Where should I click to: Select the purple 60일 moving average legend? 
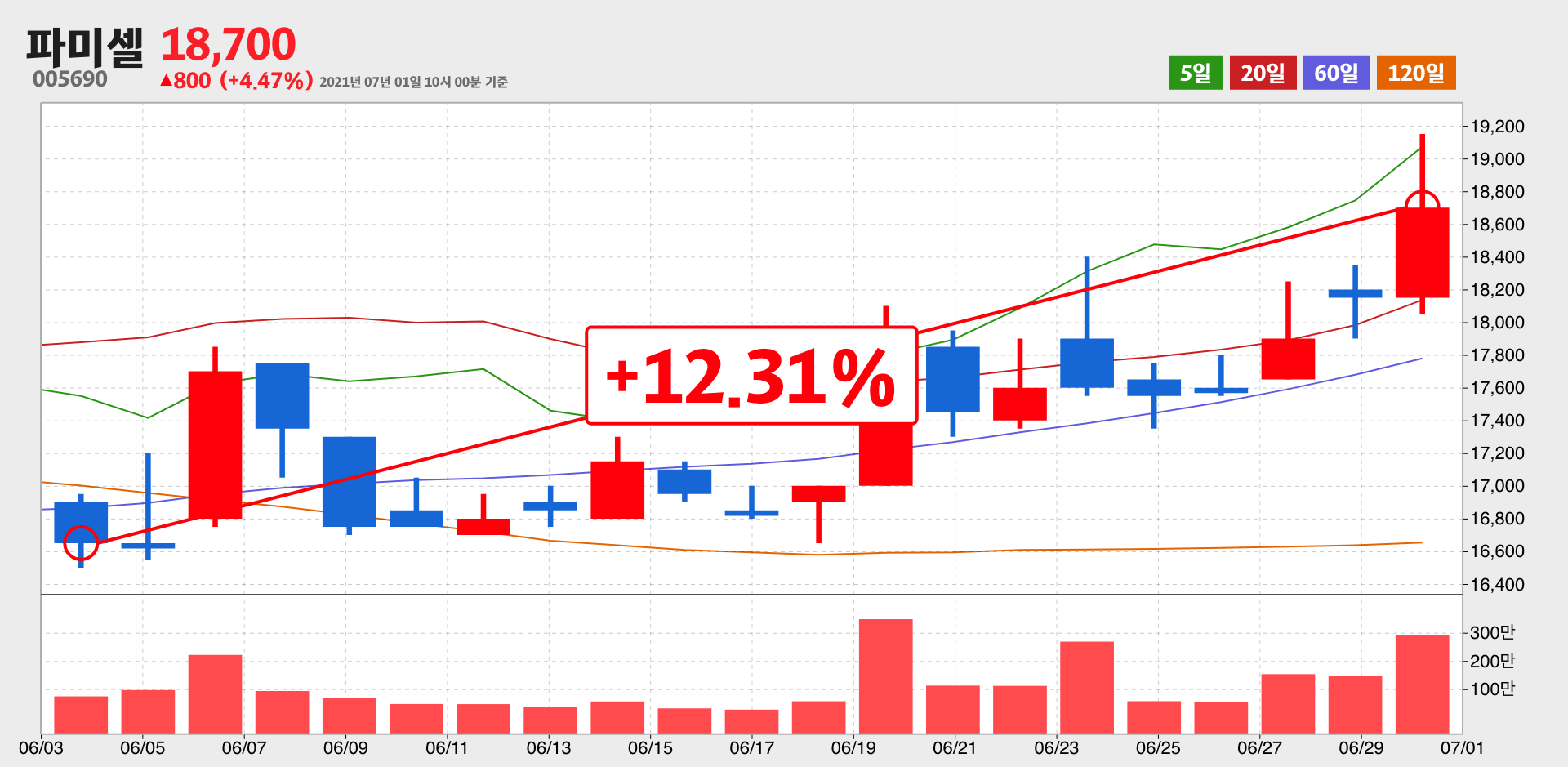pos(1336,73)
